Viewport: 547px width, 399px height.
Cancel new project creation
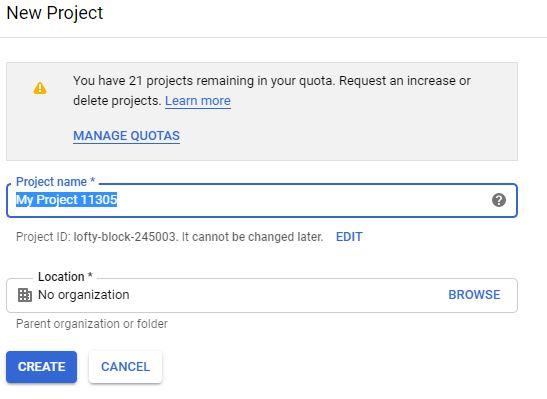pos(126,367)
